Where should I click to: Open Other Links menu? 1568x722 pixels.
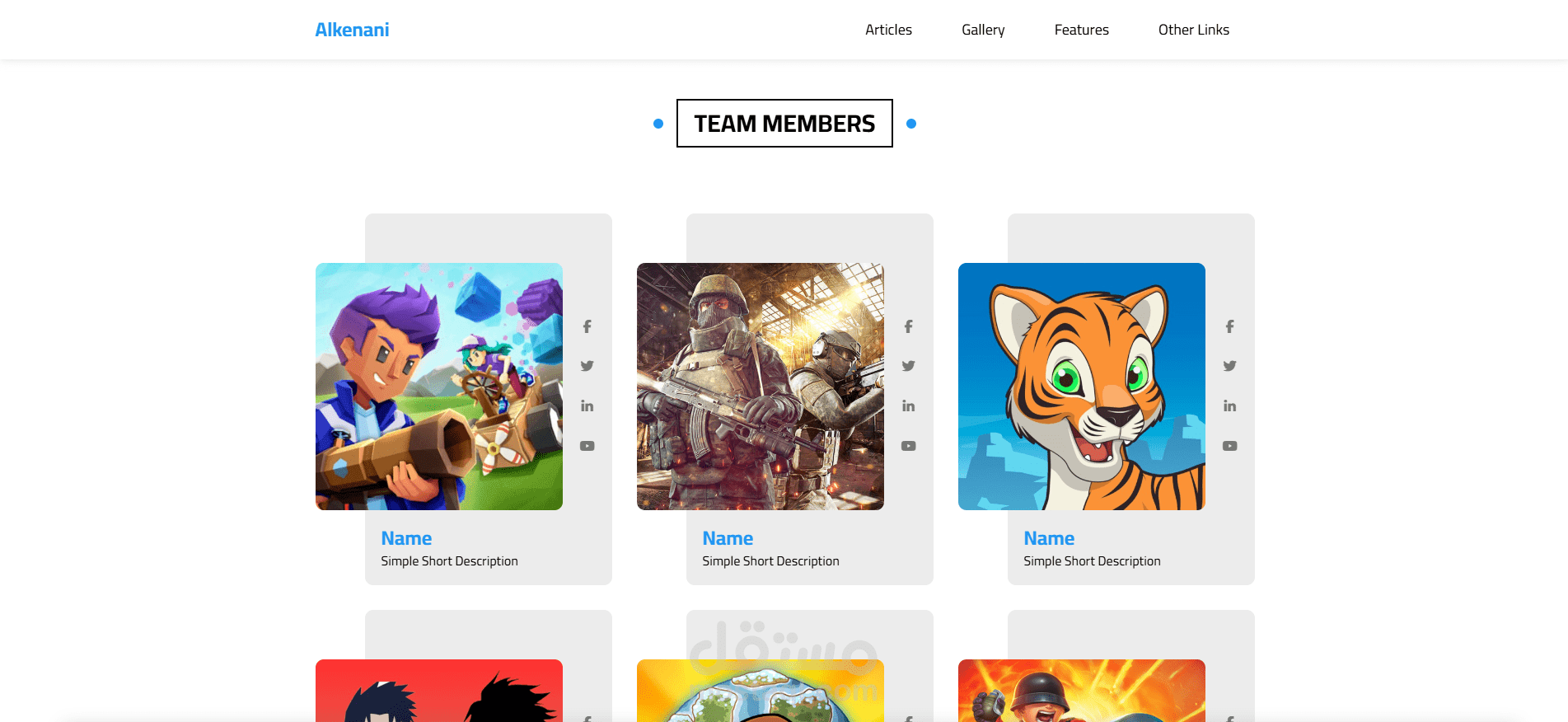pyautogui.click(x=1193, y=30)
